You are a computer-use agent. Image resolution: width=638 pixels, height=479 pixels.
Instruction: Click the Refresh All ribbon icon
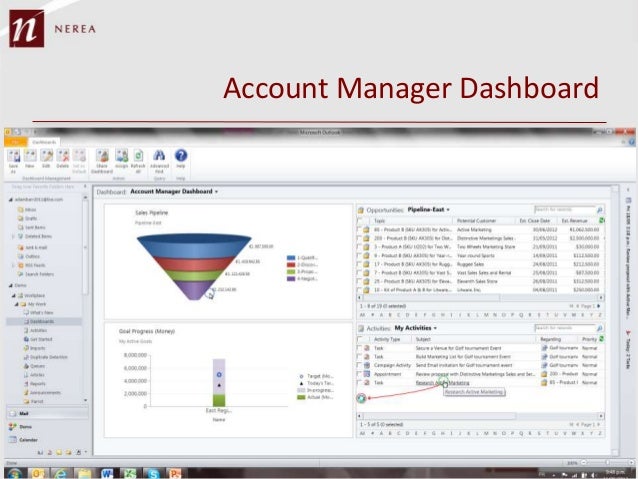(138, 156)
